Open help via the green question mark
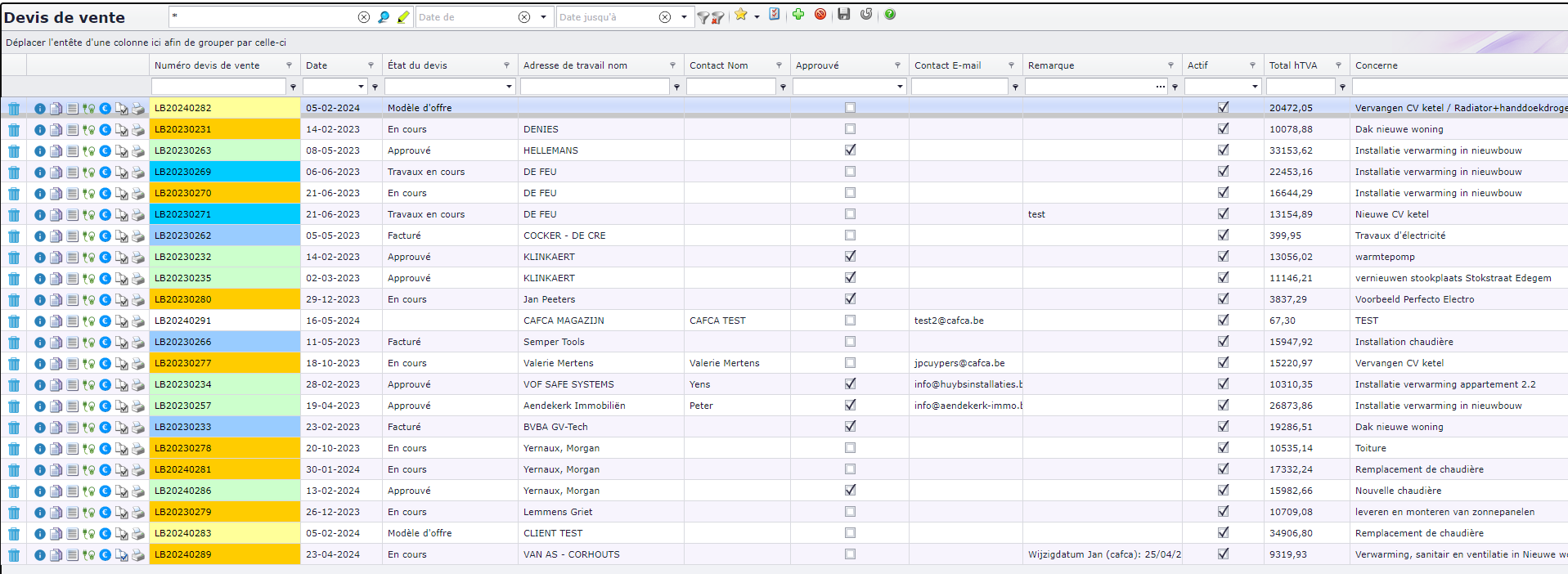The width and height of the screenshot is (1568, 574). pyautogui.click(x=890, y=14)
